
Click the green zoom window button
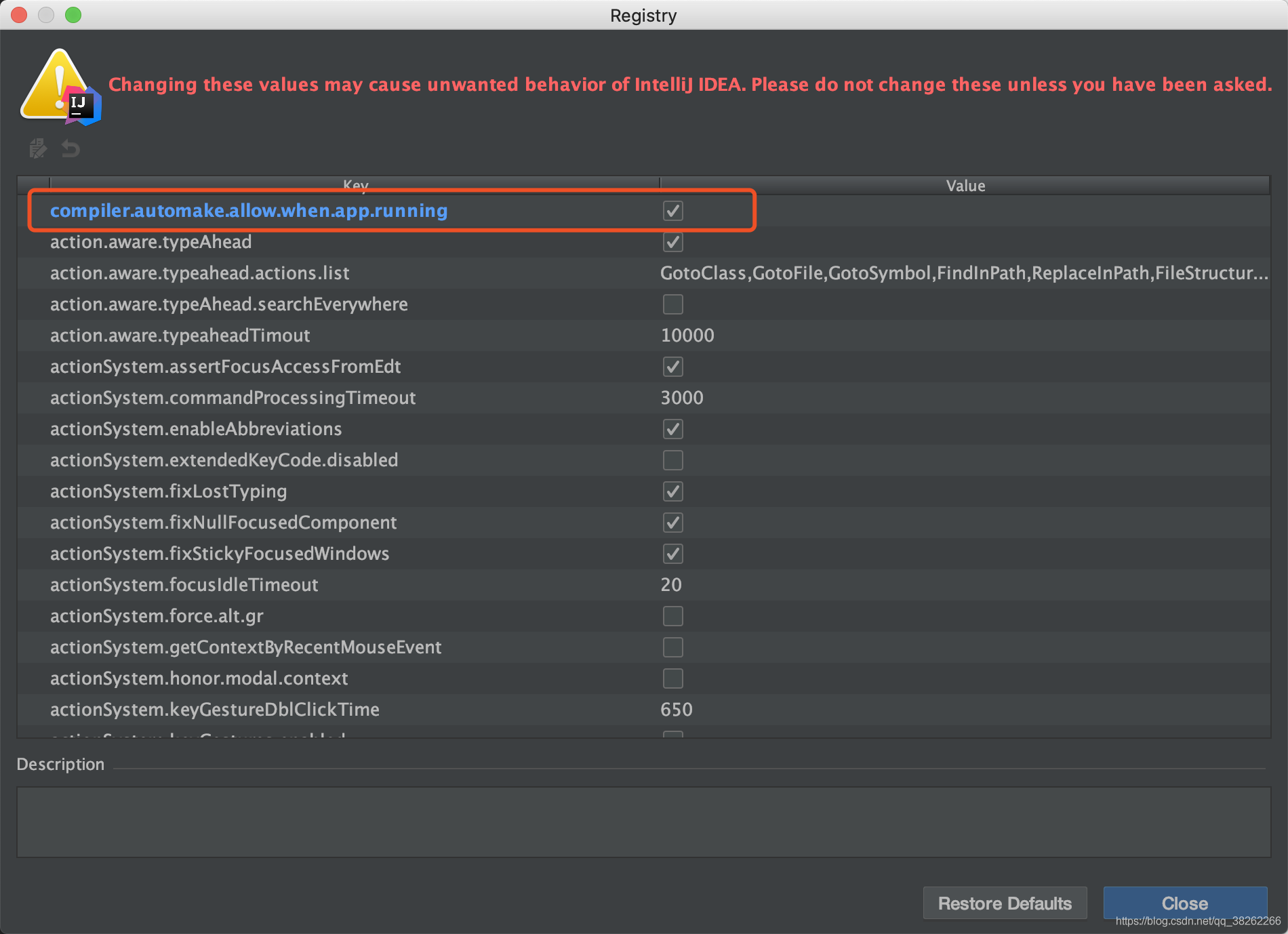[x=73, y=15]
